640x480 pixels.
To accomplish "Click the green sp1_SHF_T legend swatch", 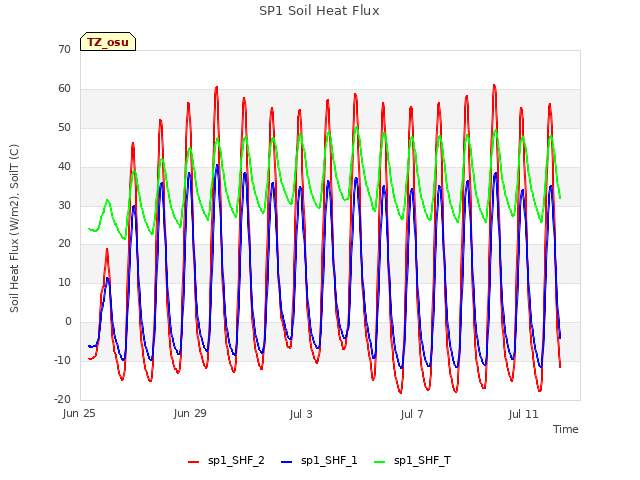I will 380,462.
